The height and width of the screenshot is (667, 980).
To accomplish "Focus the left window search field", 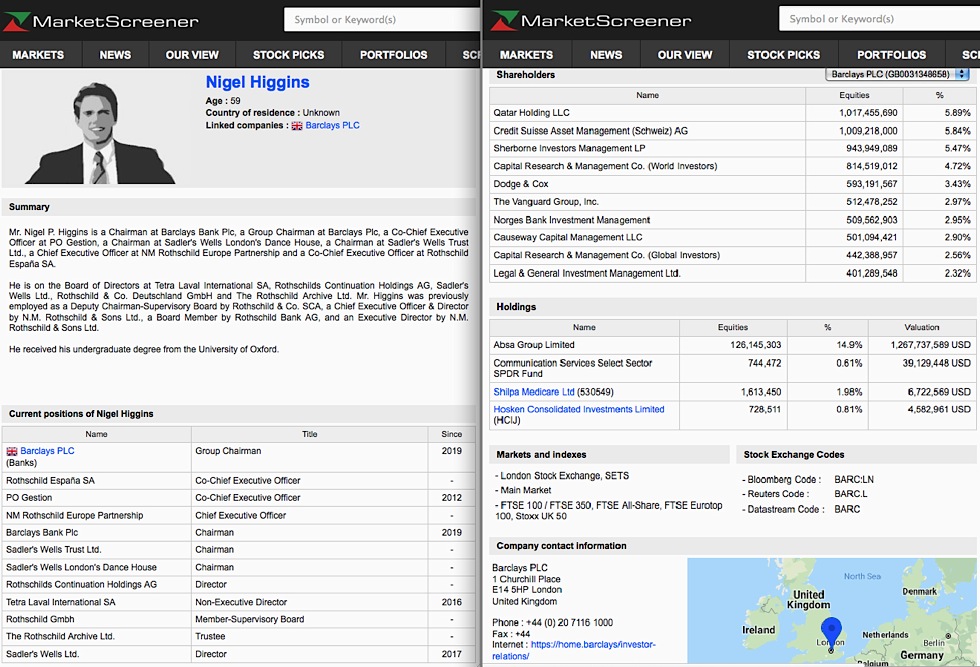I will [382, 20].
